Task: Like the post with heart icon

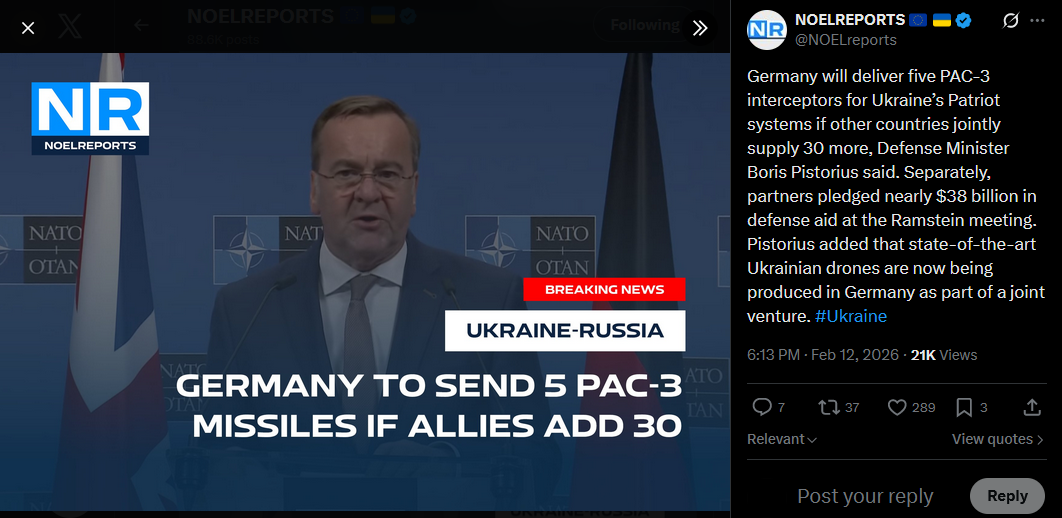Action: coord(897,407)
